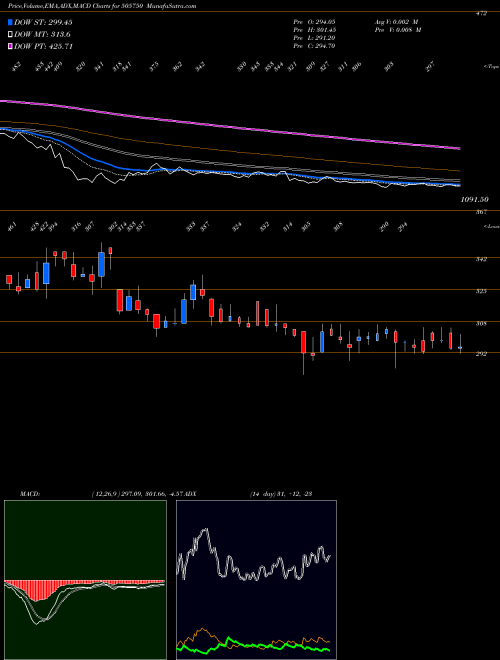Viewport: 500px width, 660px height.
Task: Click the 305 price axis label
Action: (481, 323)
